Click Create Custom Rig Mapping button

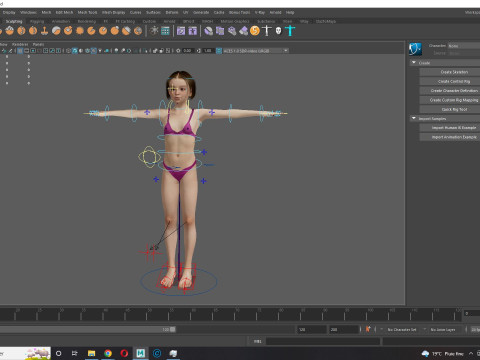coord(450,100)
